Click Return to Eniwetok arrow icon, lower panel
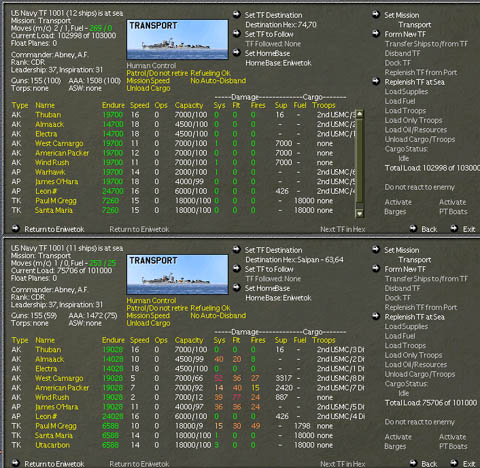Viewport: 480px width, 468px height. coord(16,463)
